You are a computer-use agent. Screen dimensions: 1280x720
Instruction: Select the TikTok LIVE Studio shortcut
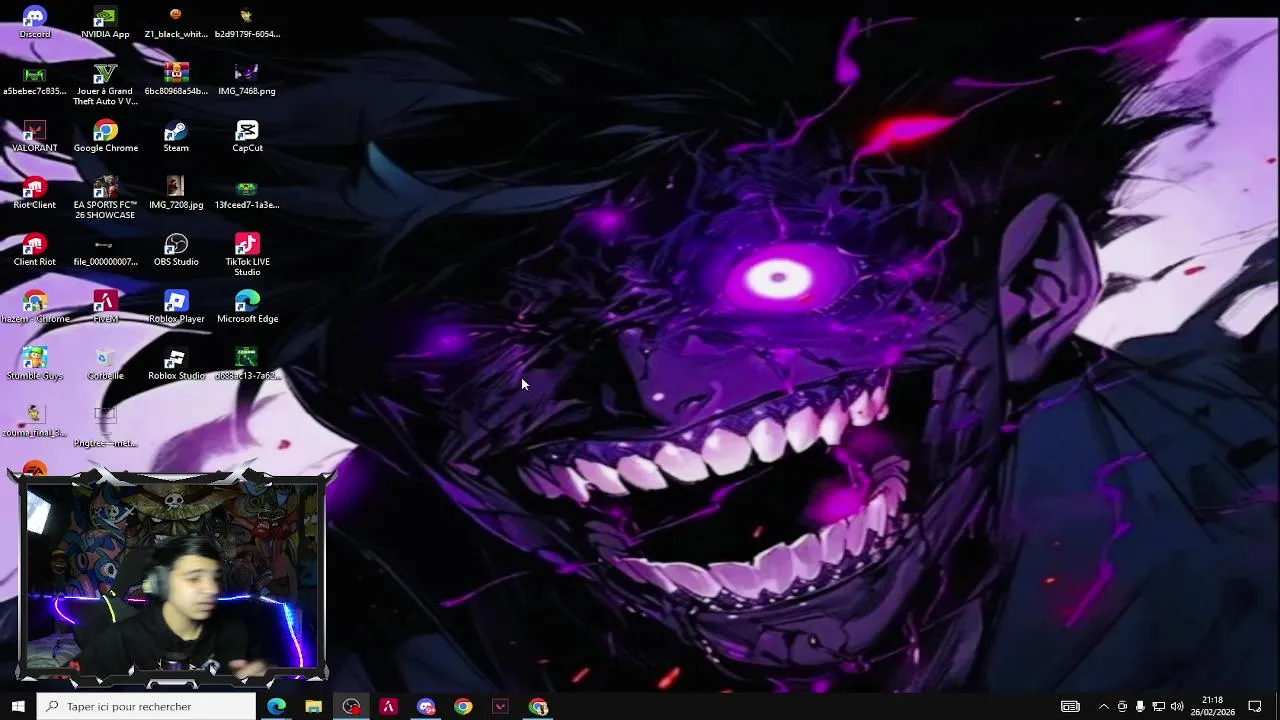point(247,256)
